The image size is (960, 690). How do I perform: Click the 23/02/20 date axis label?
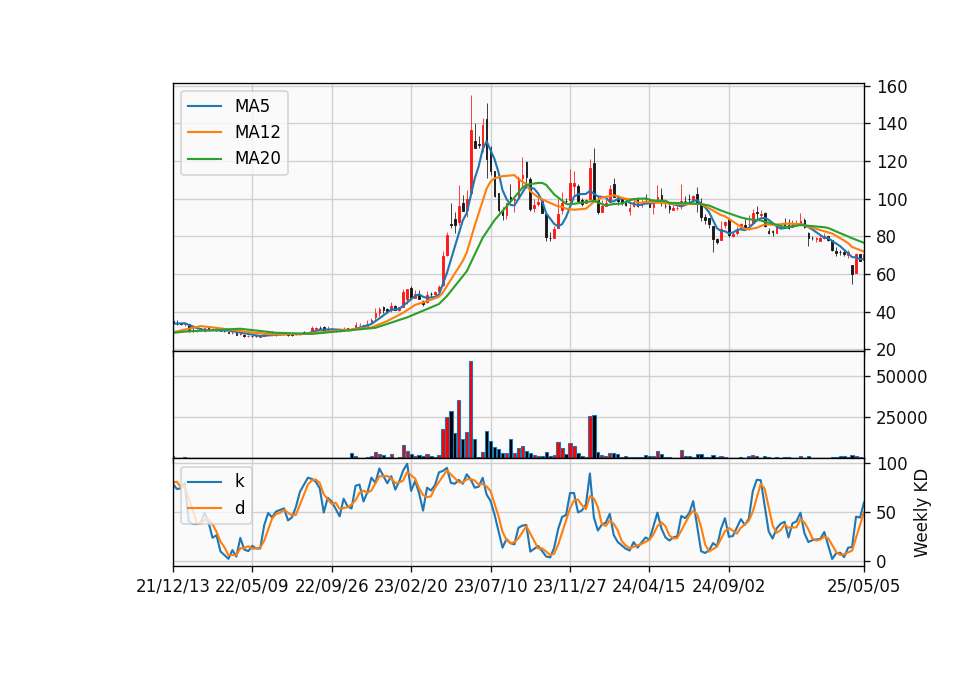411,586
